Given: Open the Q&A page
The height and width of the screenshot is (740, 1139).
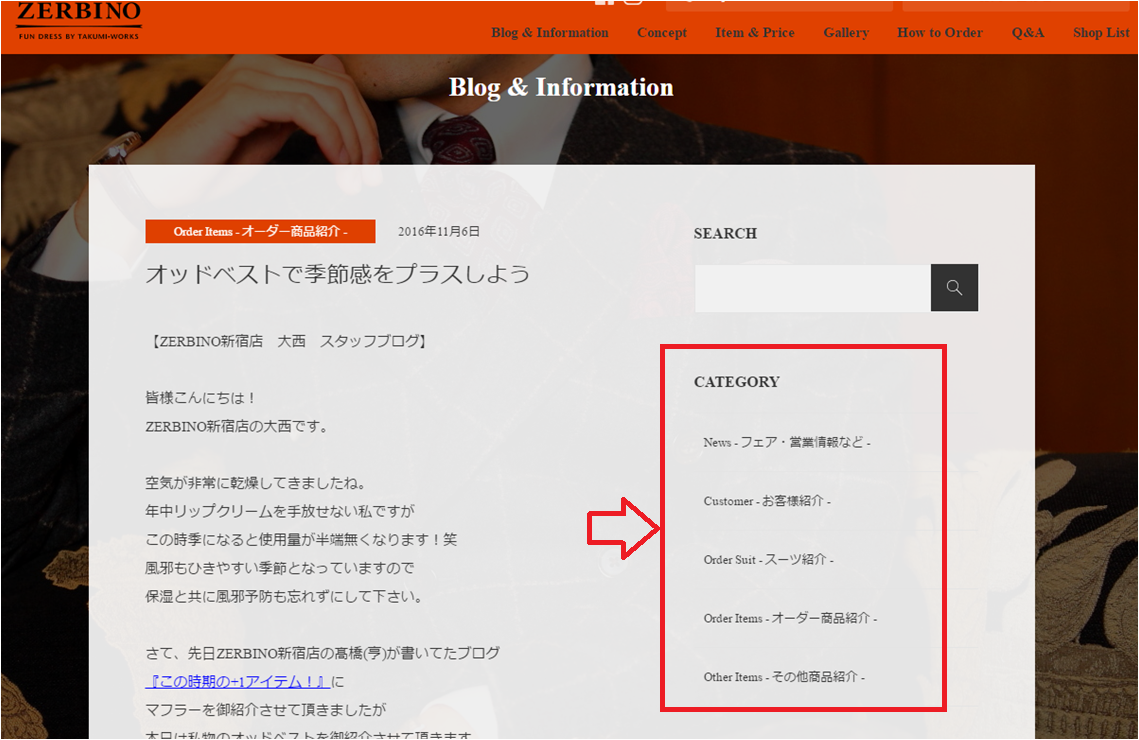Looking at the screenshot, I should tap(1027, 33).
